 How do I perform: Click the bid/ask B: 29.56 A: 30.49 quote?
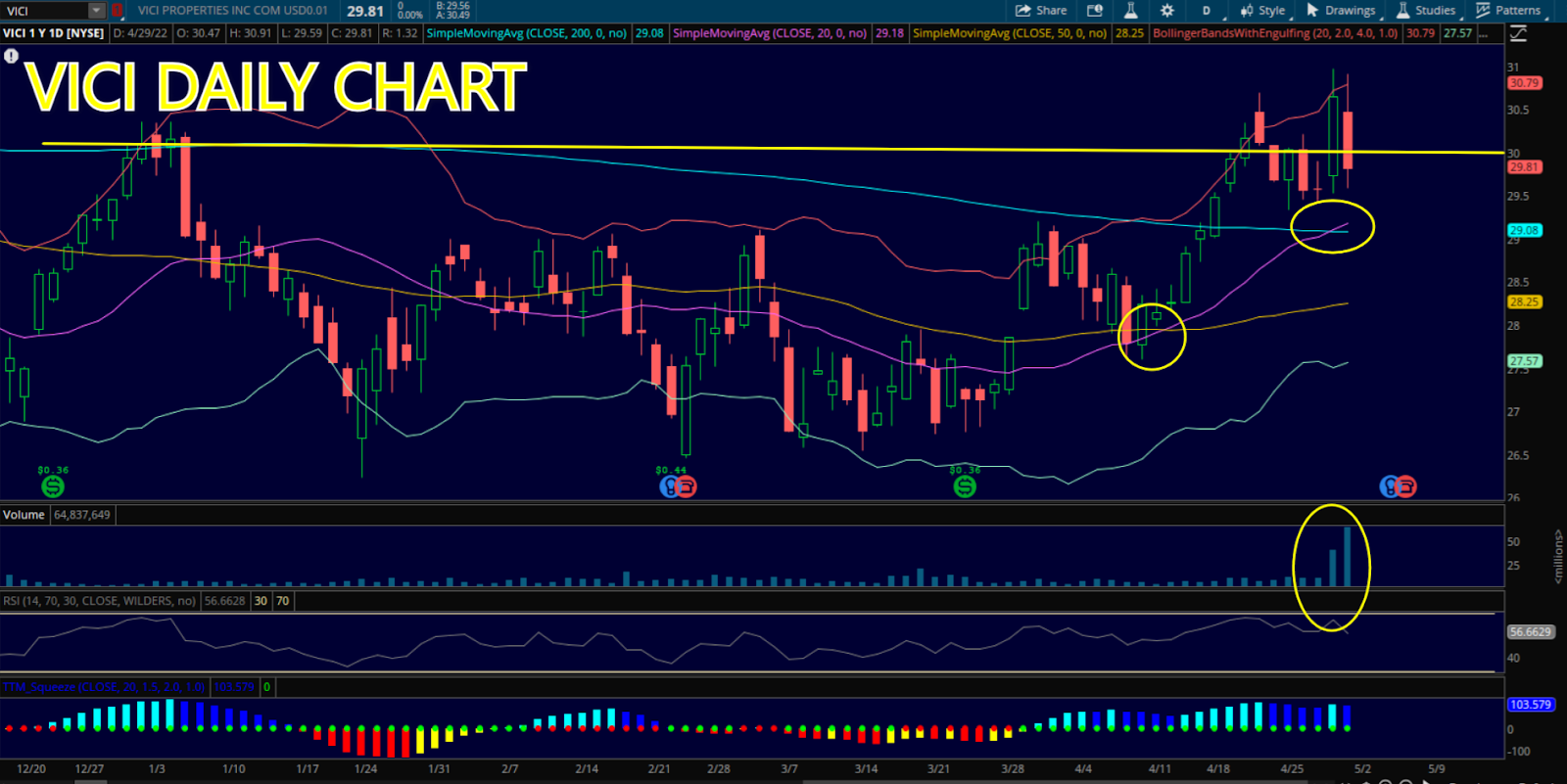[452, 11]
